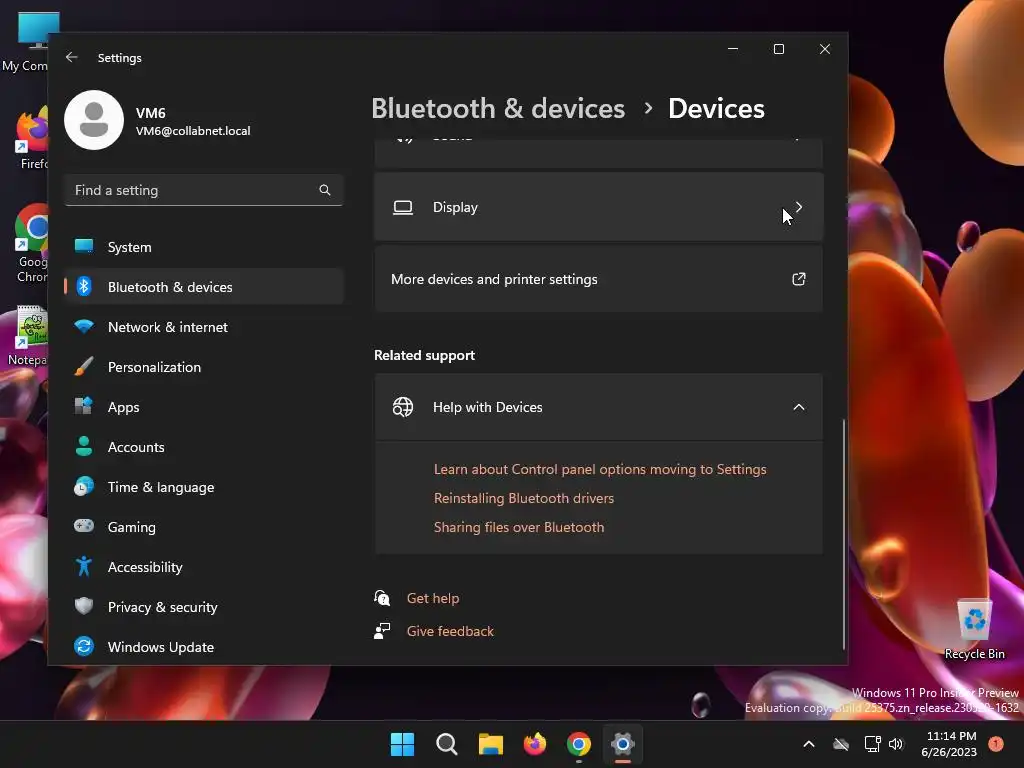Click external link icon for printer settings
The height and width of the screenshot is (768, 1024).
coord(799,279)
